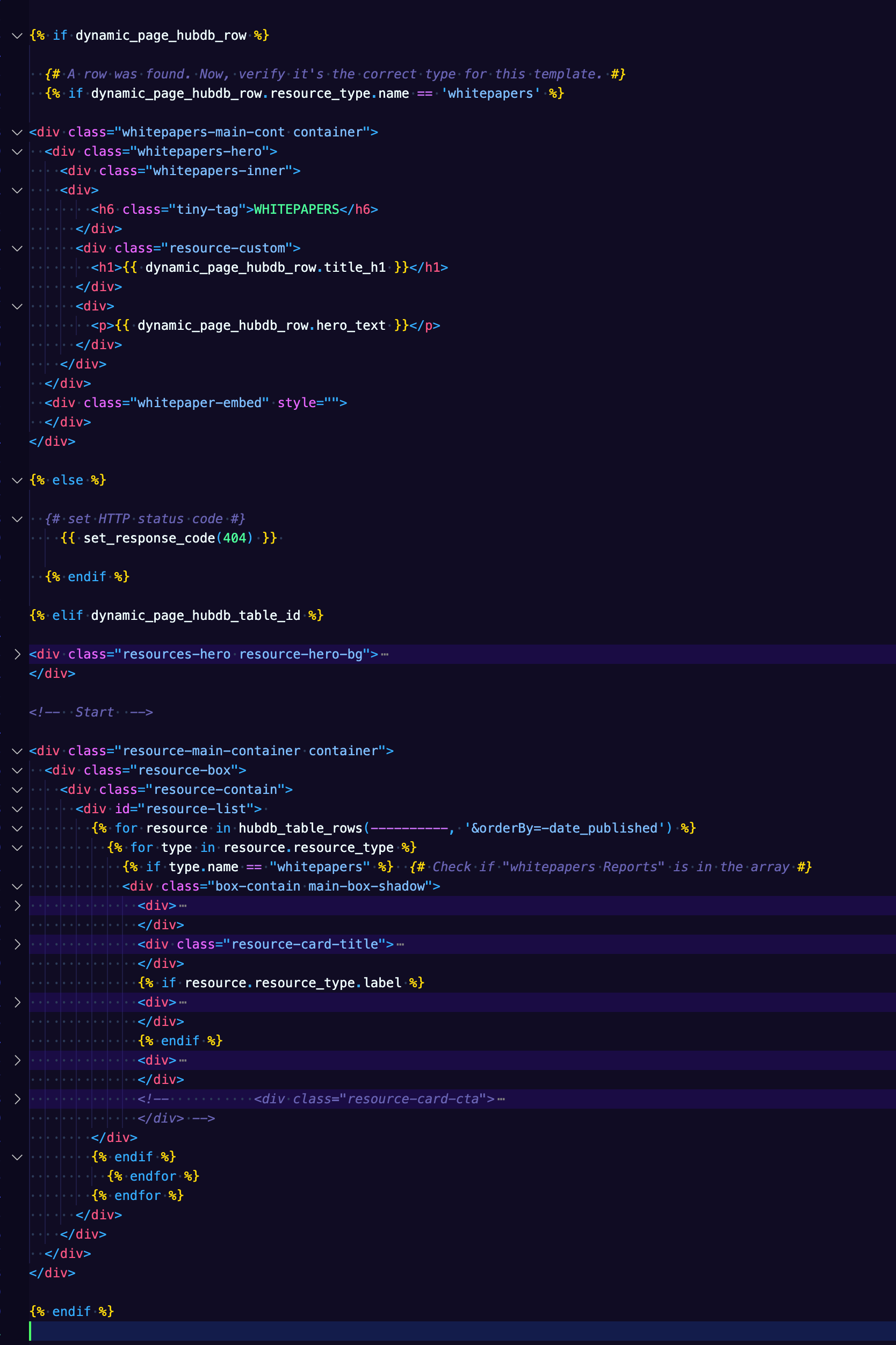Click the WHITEPAPERS text inside the h6 tag
Screen dimensions: 896x1345
pyautogui.click(x=296, y=209)
